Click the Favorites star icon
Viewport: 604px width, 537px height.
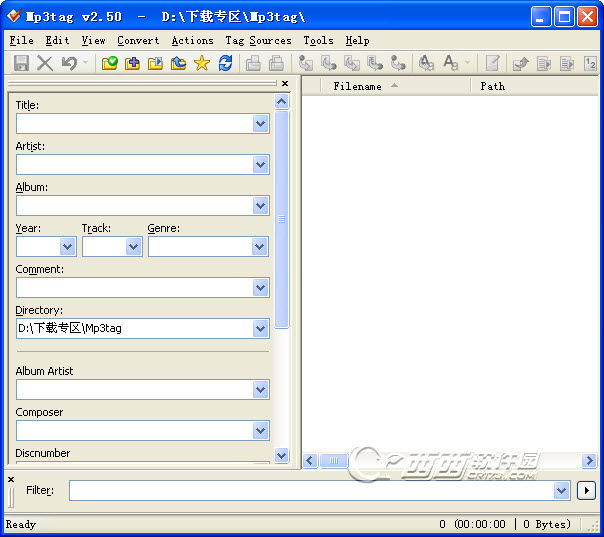pos(202,63)
